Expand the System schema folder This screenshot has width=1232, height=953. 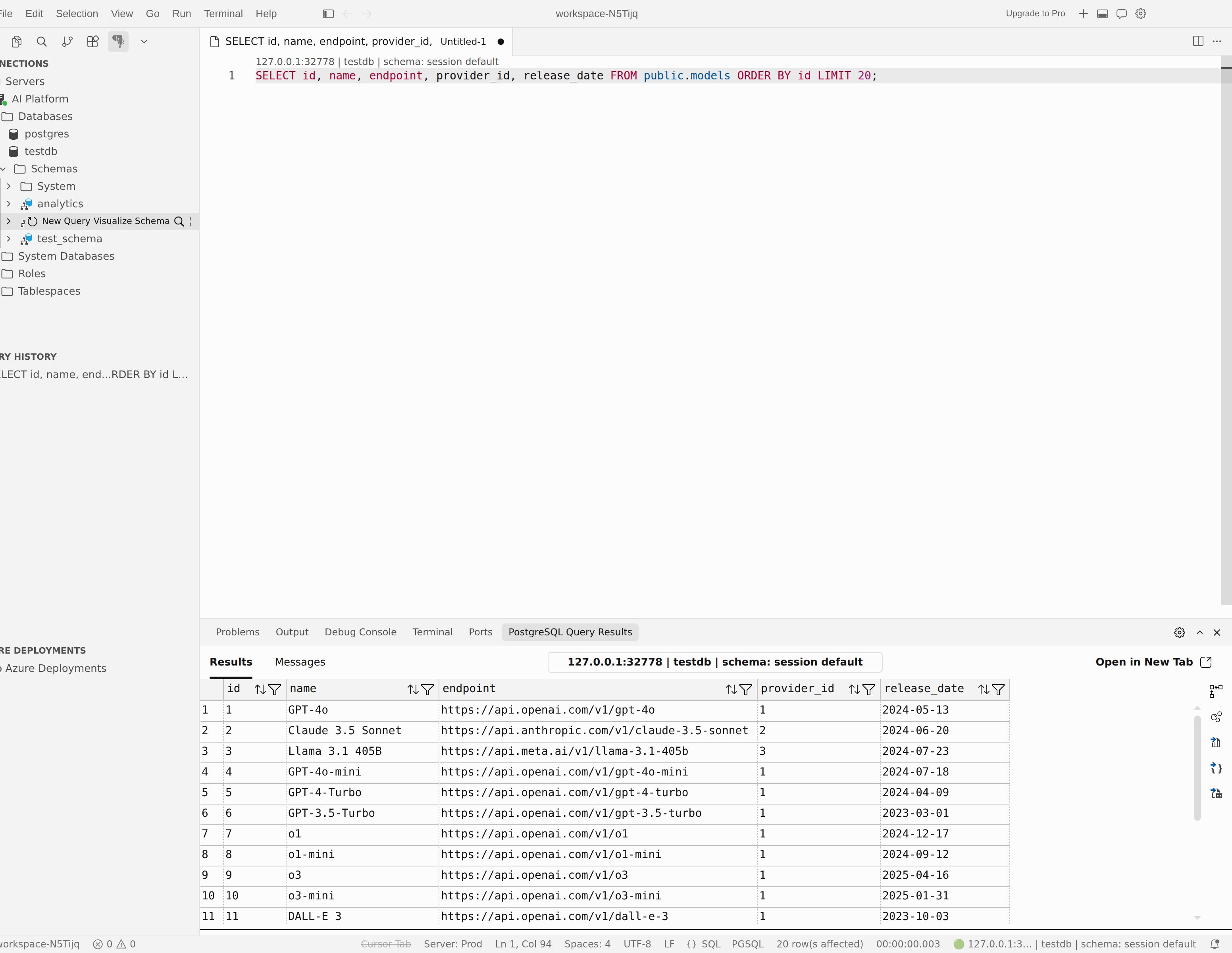point(9,186)
